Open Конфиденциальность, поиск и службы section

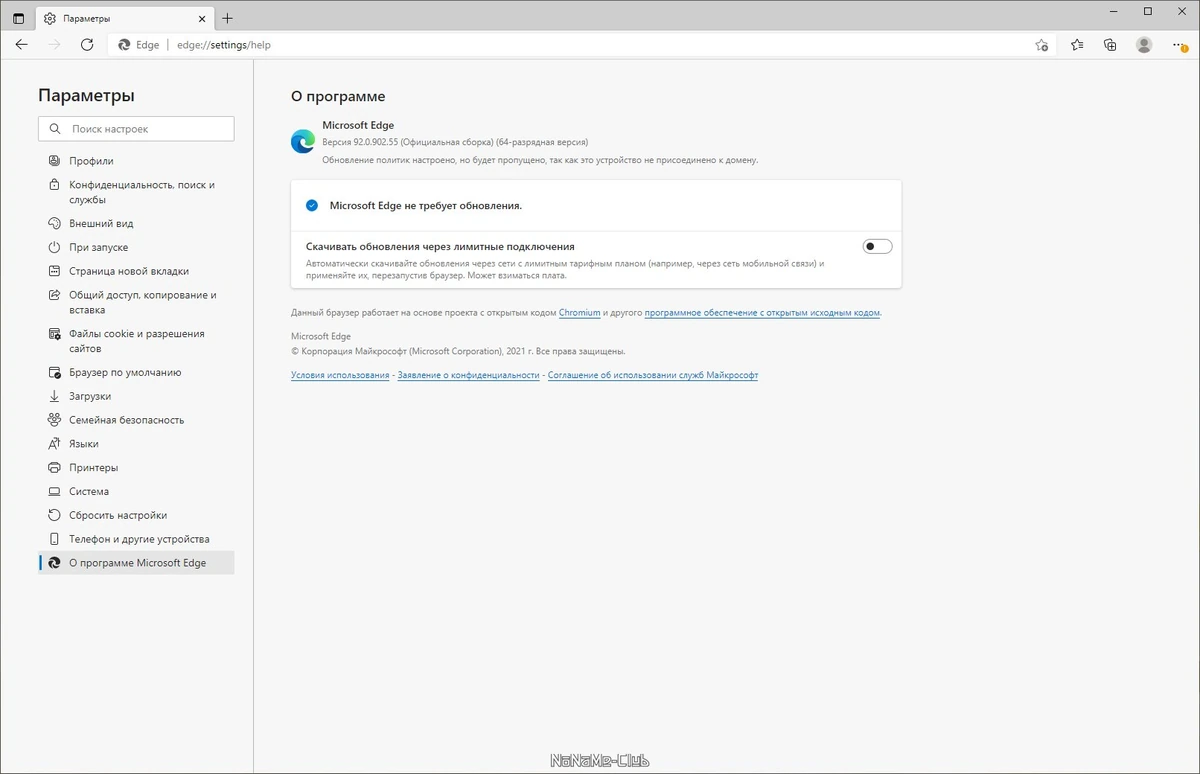(136, 192)
